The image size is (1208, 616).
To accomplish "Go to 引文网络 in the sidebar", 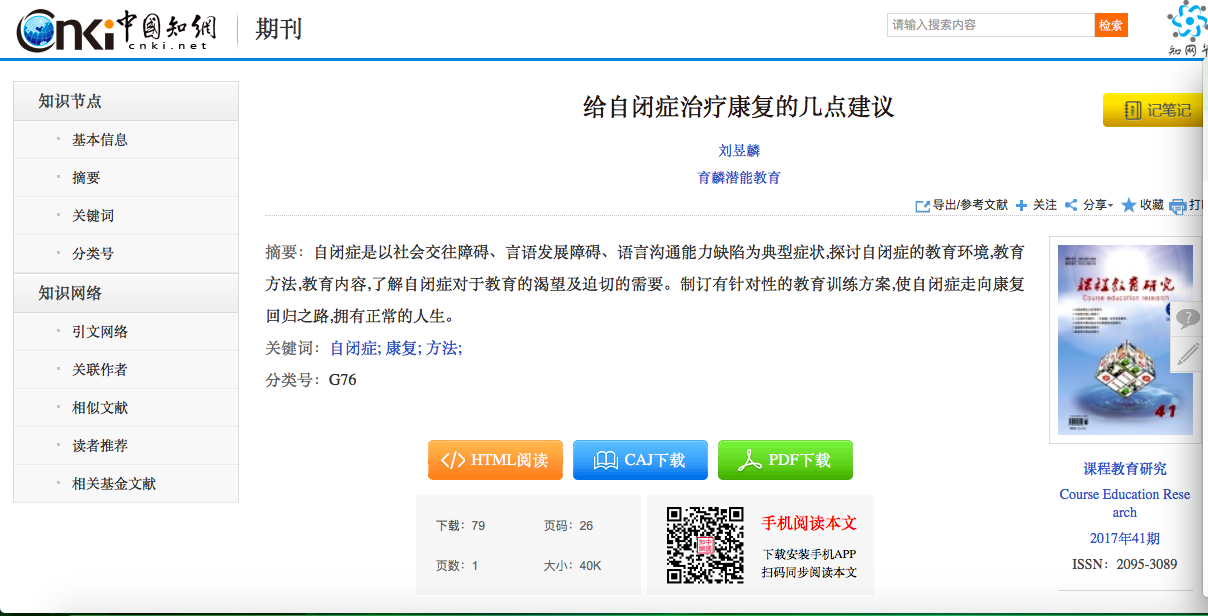I will [100, 332].
